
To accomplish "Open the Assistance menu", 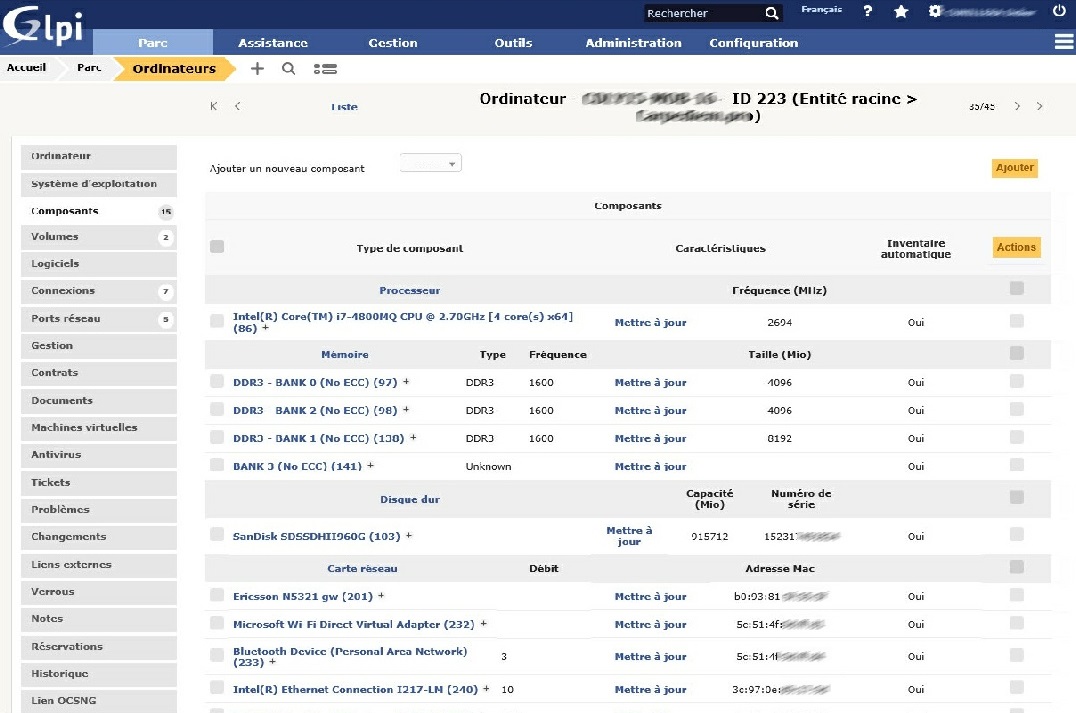I will click(x=272, y=43).
